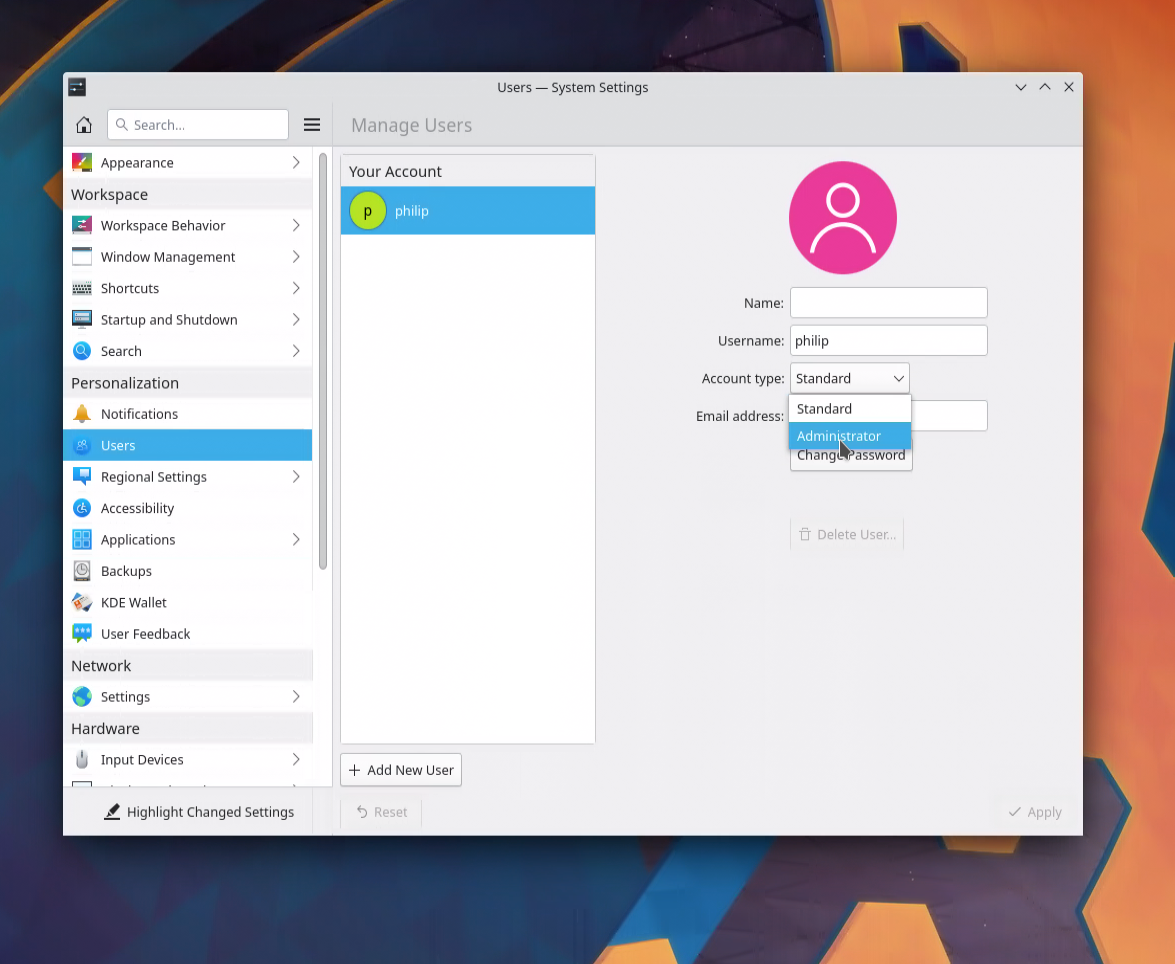The height and width of the screenshot is (964, 1175).
Task: Click the Account type combo box
Action: (849, 378)
